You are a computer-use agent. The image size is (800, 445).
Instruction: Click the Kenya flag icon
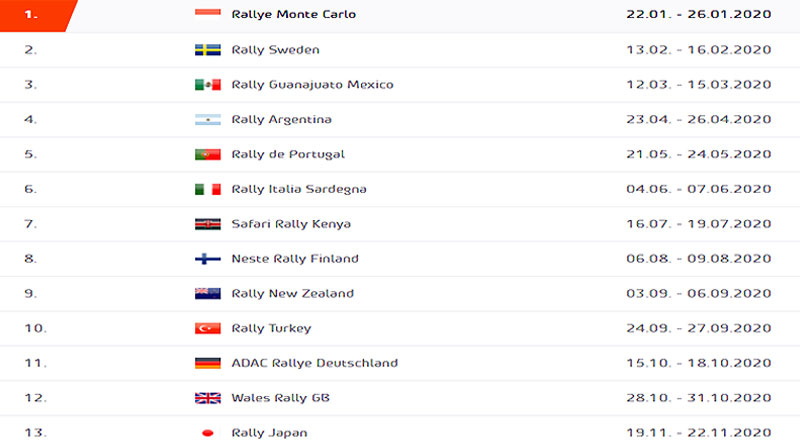click(208, 224)
